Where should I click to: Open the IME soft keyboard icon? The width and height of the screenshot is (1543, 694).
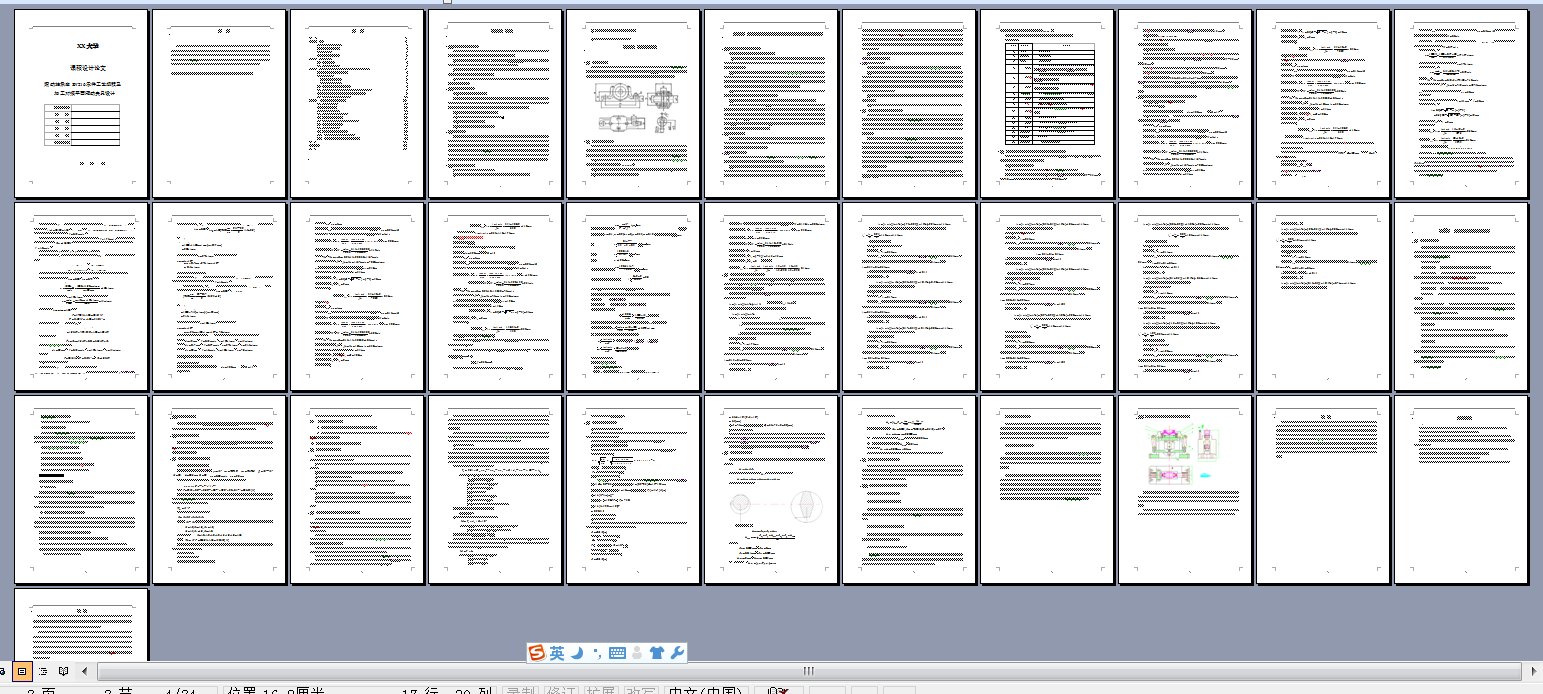(617, 653)
